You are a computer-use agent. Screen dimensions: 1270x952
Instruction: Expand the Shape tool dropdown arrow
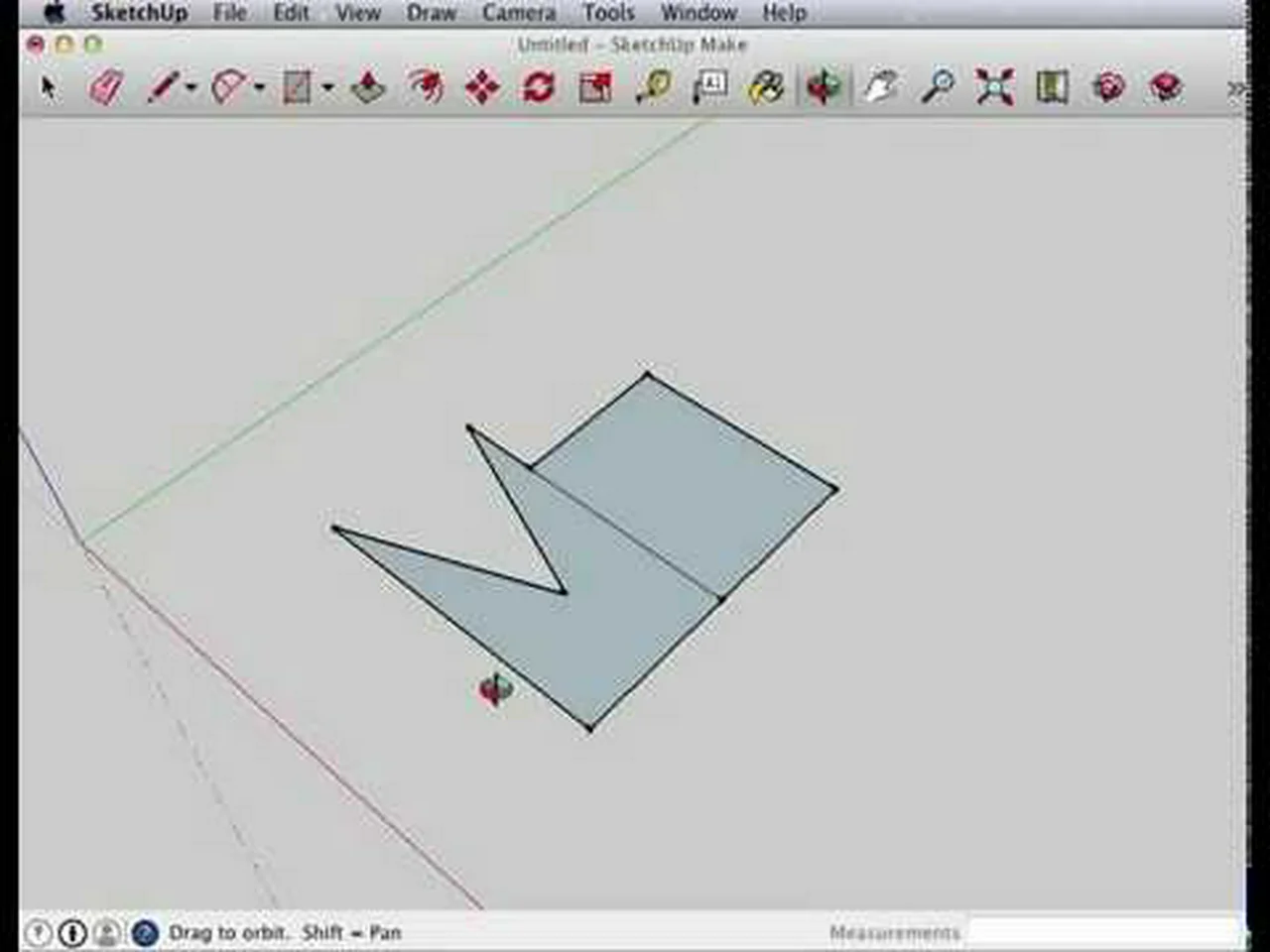[x=327, y=87]
